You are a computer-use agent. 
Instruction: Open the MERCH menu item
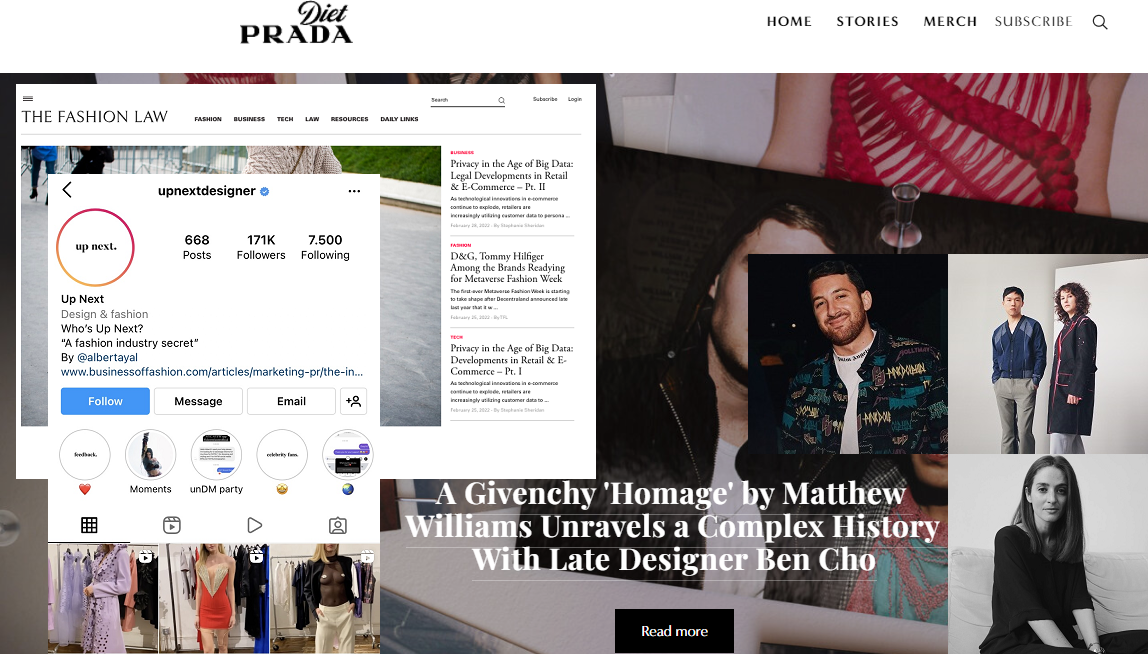pyautogui.click(x=950, y=22)
